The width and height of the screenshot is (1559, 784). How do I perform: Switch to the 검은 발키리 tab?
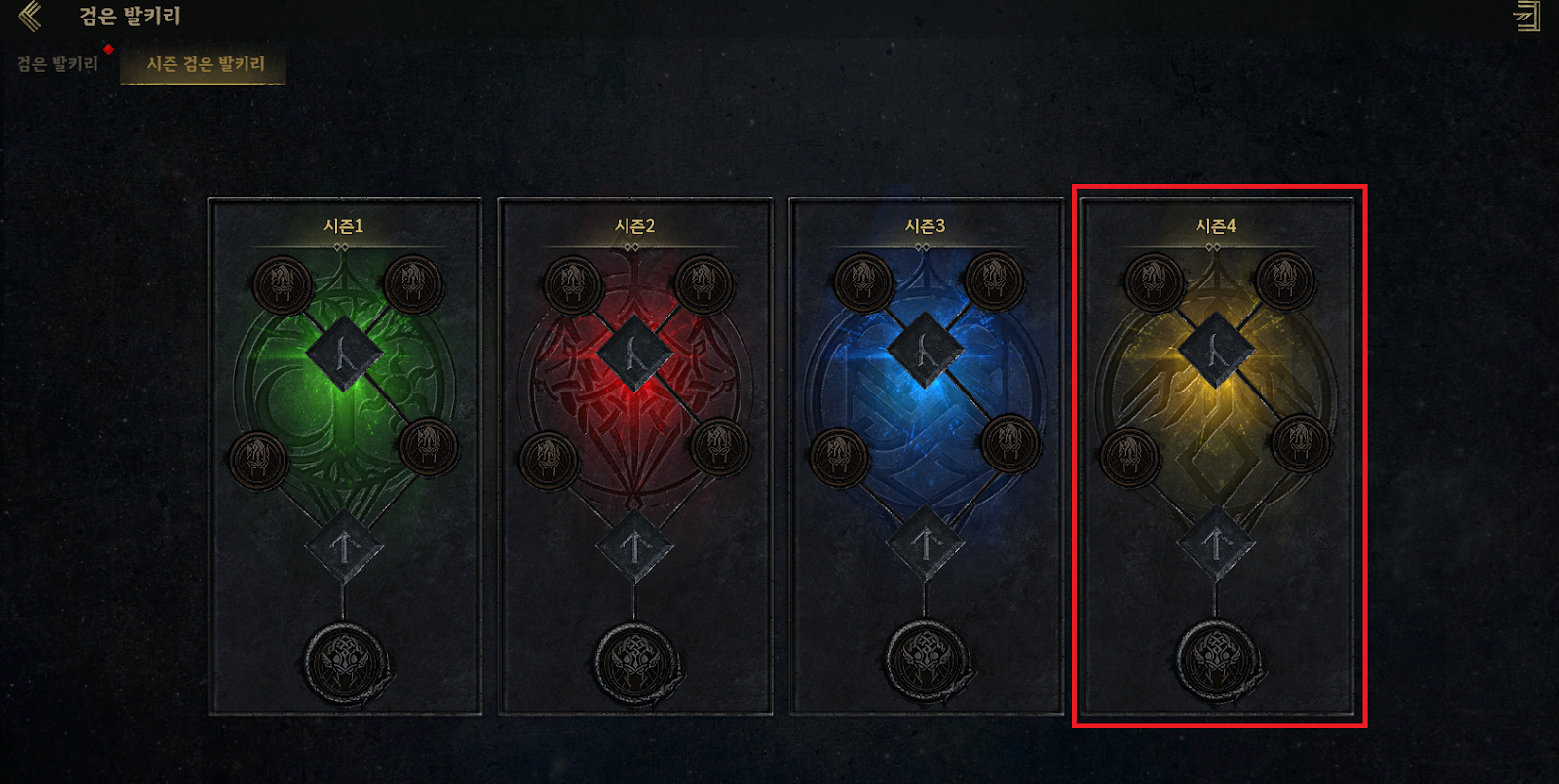pyautogui.click(x=57, y=64)
